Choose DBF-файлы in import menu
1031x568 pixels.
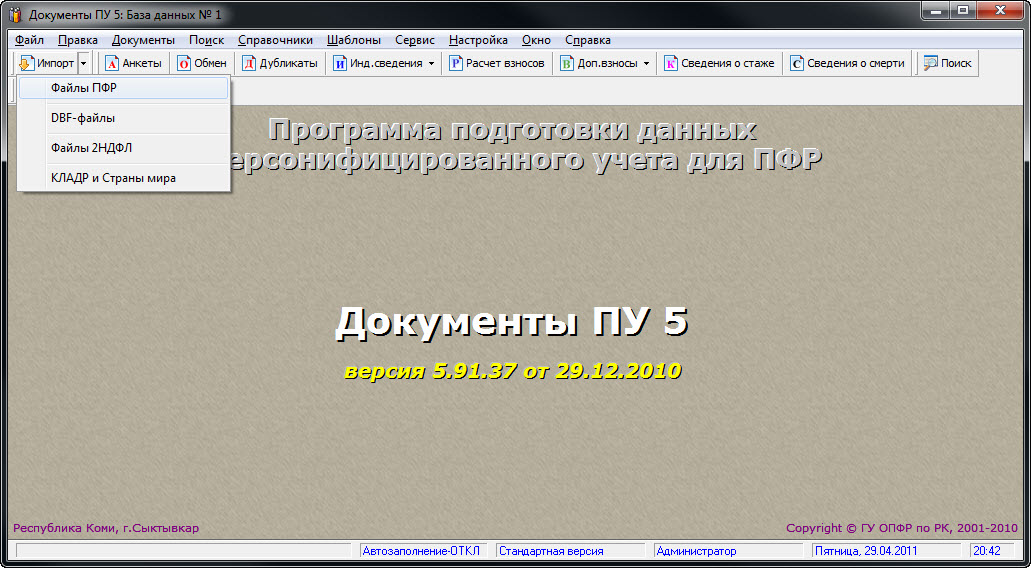[83, 118]
